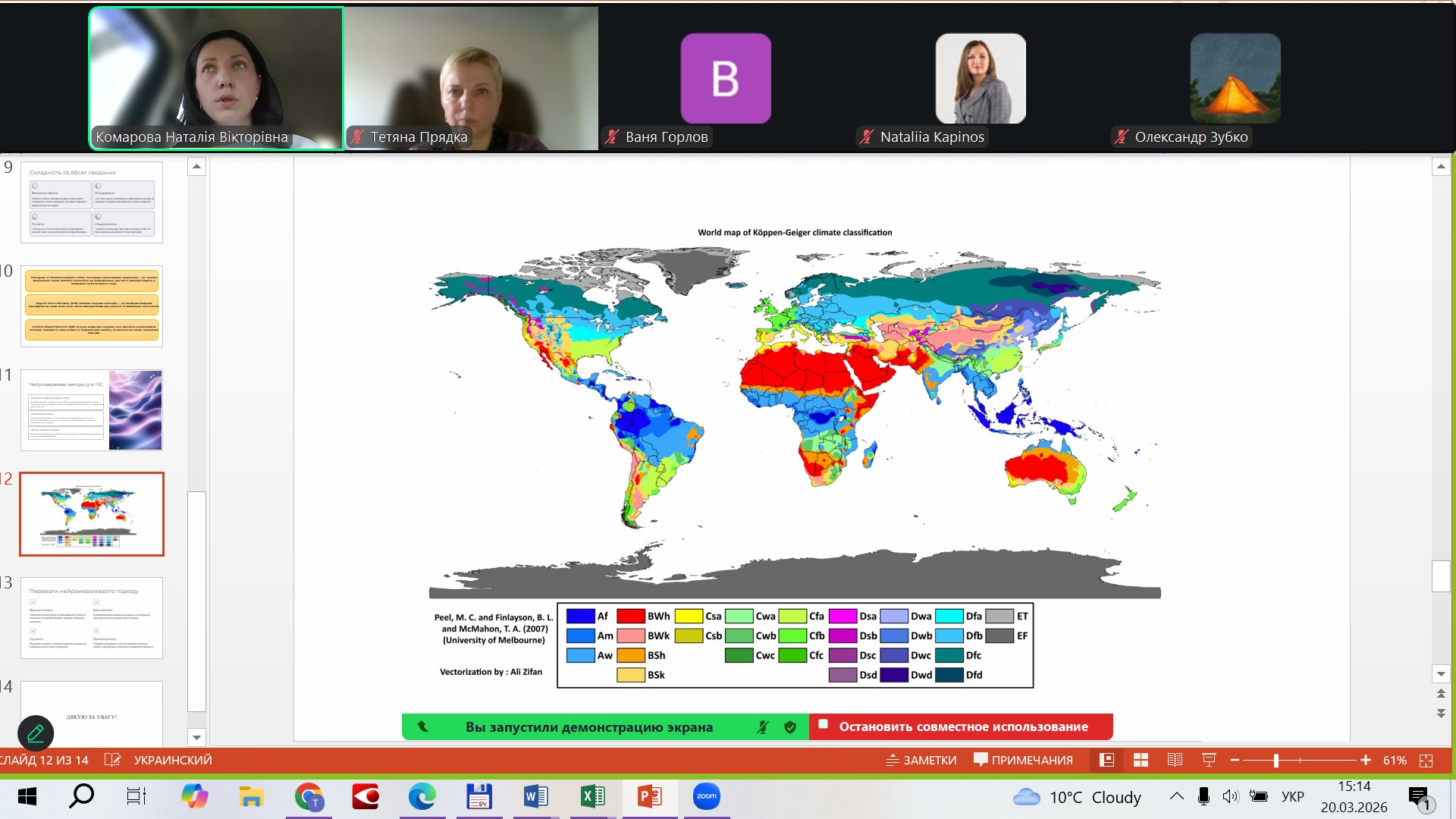Click zoom in plus button
The height and width of the screenshot is (819, 1456).
tap(1366, 760)
